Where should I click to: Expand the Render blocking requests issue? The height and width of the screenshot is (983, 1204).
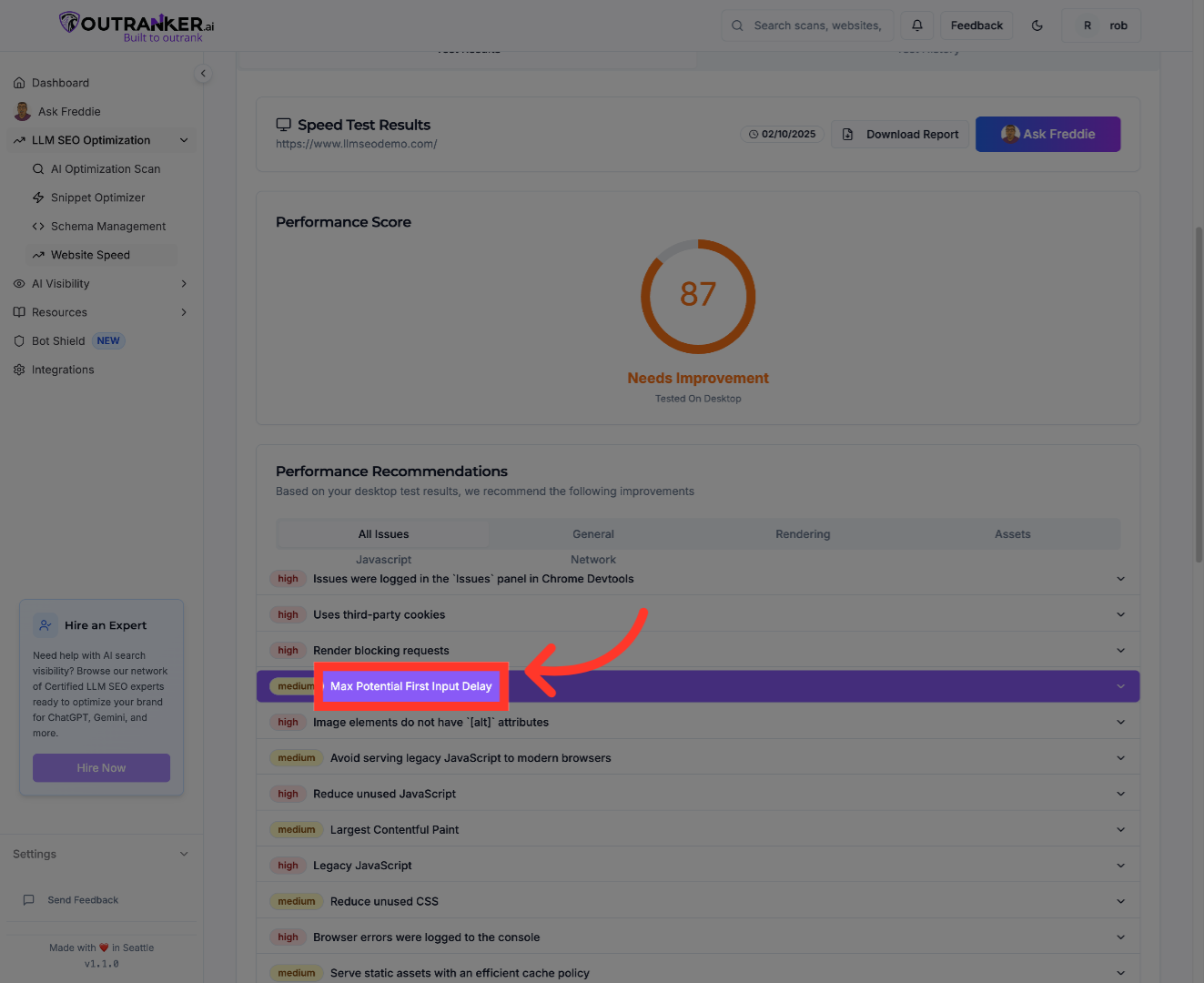coord(1120,650)
